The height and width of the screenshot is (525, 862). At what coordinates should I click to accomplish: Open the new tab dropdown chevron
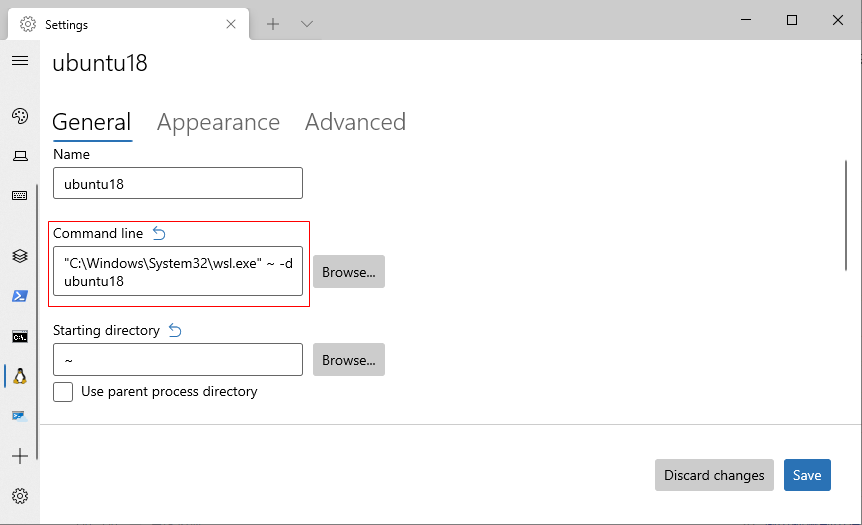[x=307, y=24]
